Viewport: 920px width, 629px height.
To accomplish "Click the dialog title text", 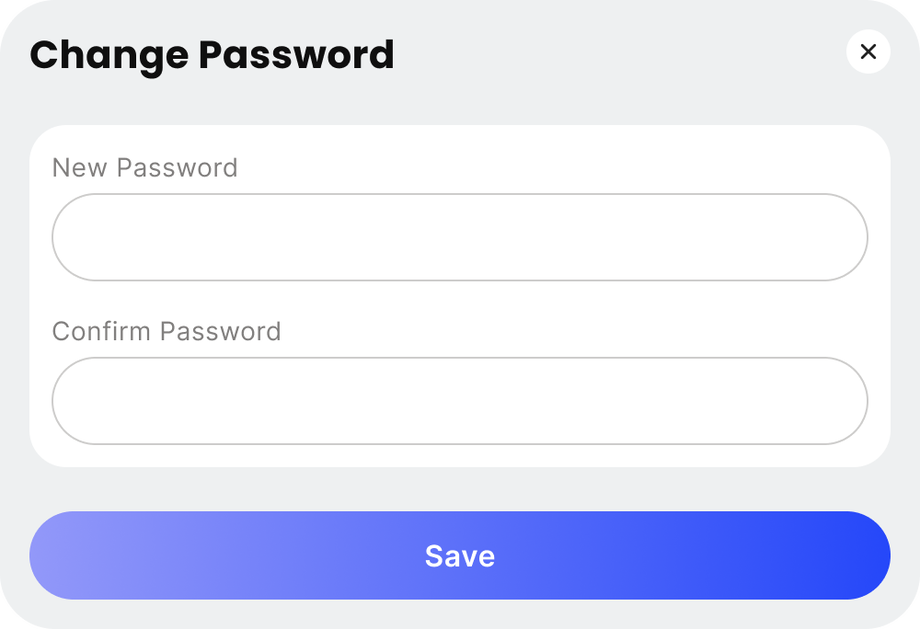I will (x=212, y=54).
